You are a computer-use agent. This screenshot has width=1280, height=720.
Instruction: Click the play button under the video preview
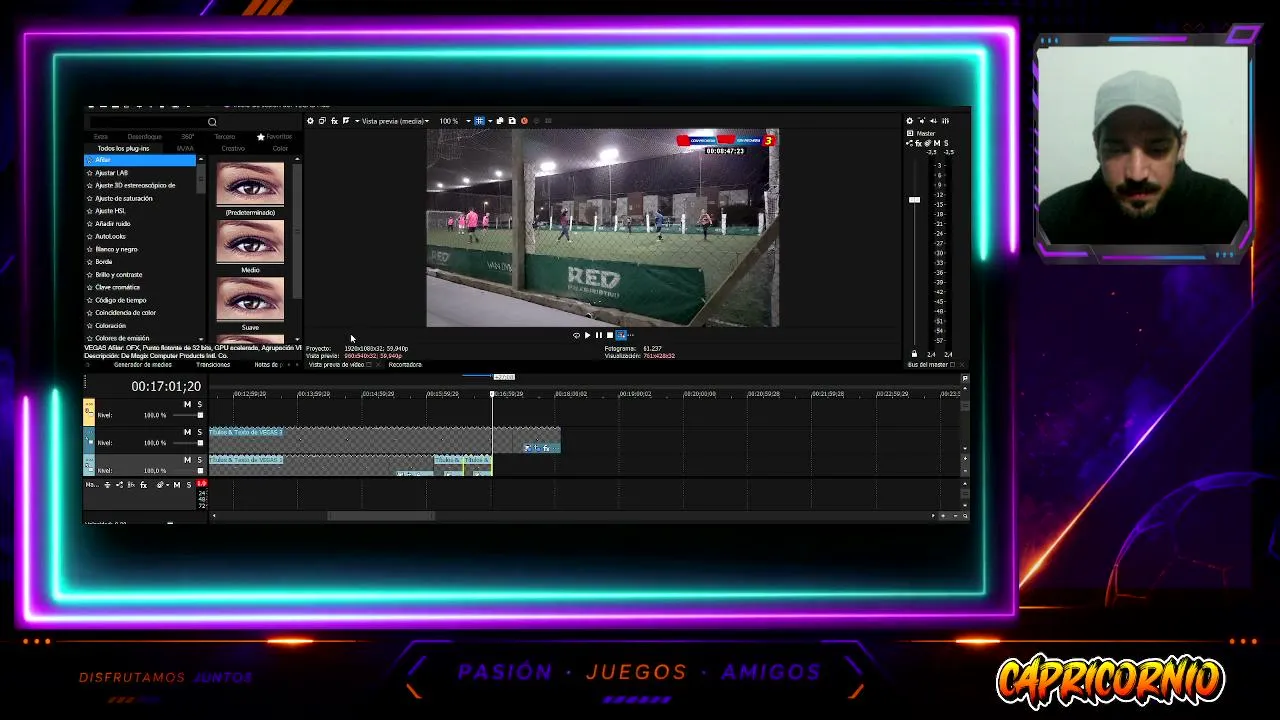point(587,336)
